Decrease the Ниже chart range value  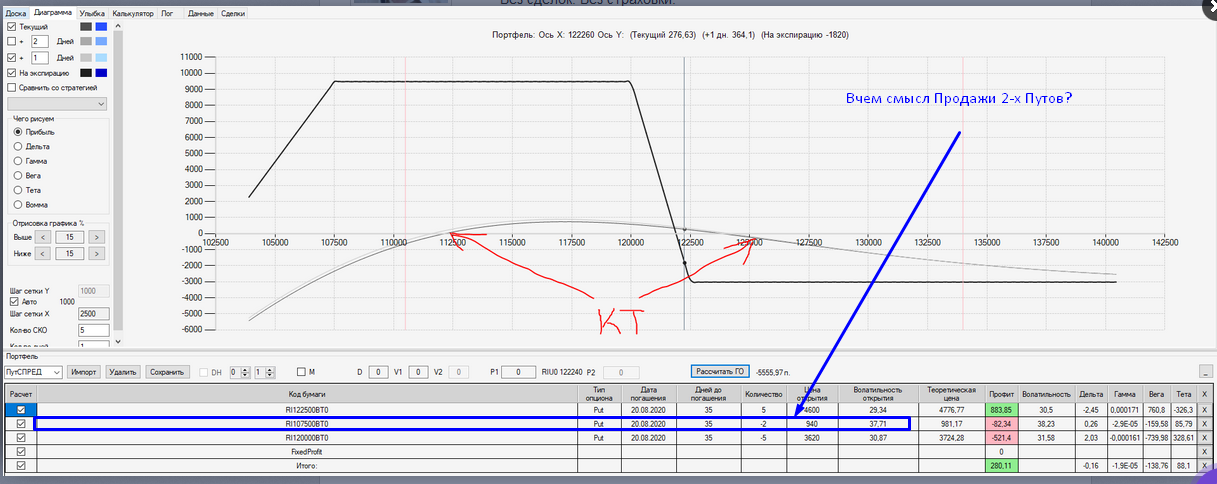pos(42,254)
